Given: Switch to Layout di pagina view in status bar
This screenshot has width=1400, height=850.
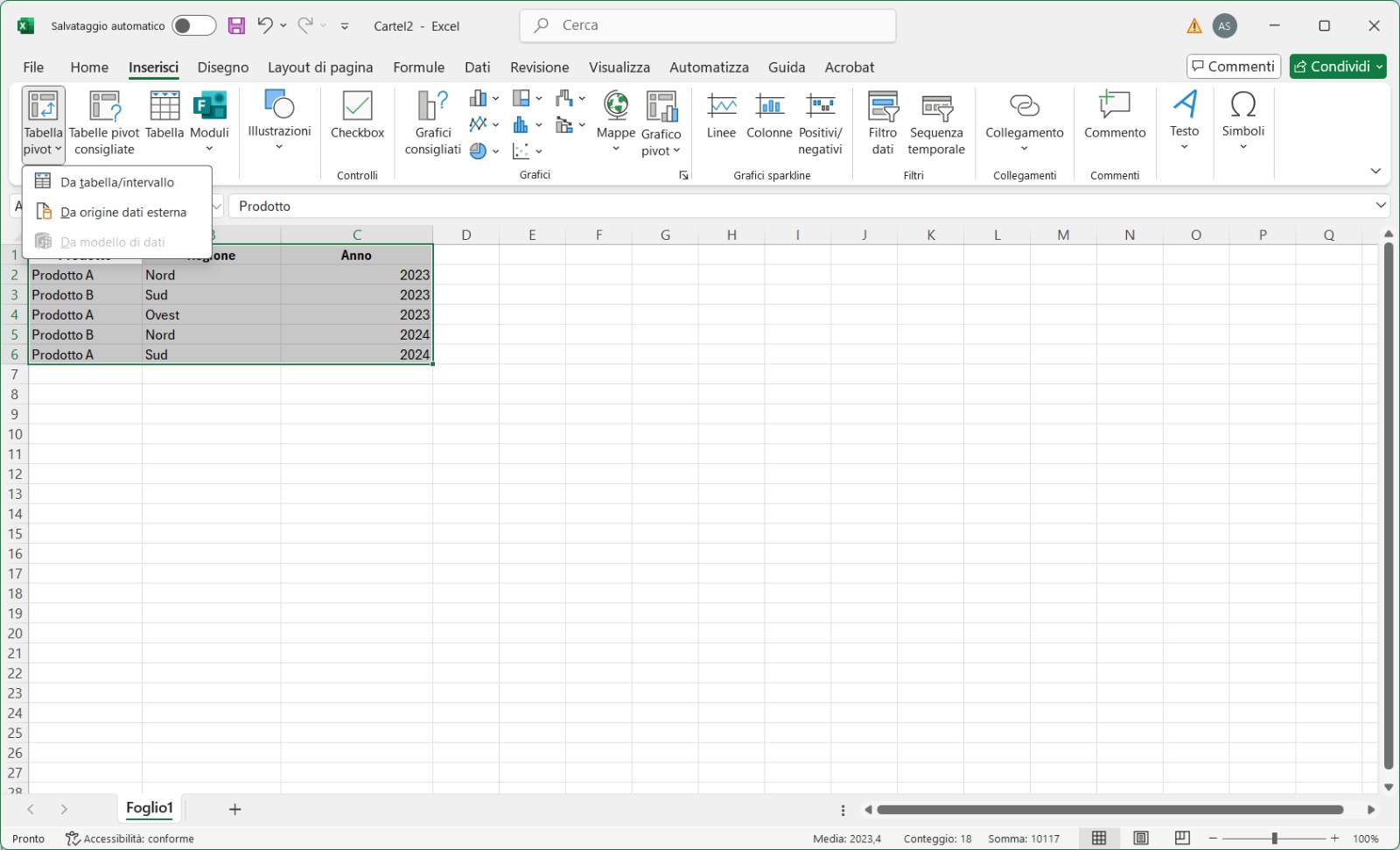Looking at the screenshot, I should (x=1141, y=838).
